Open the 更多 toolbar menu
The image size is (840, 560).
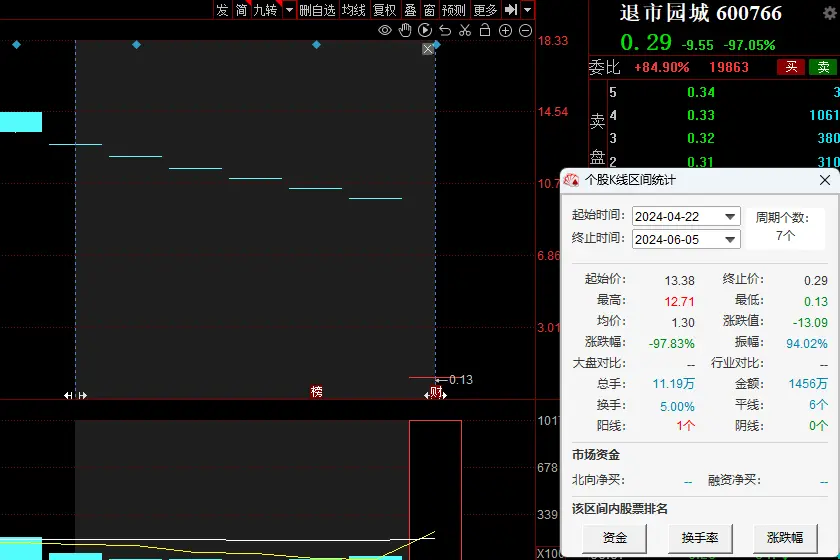click(485, 10)
